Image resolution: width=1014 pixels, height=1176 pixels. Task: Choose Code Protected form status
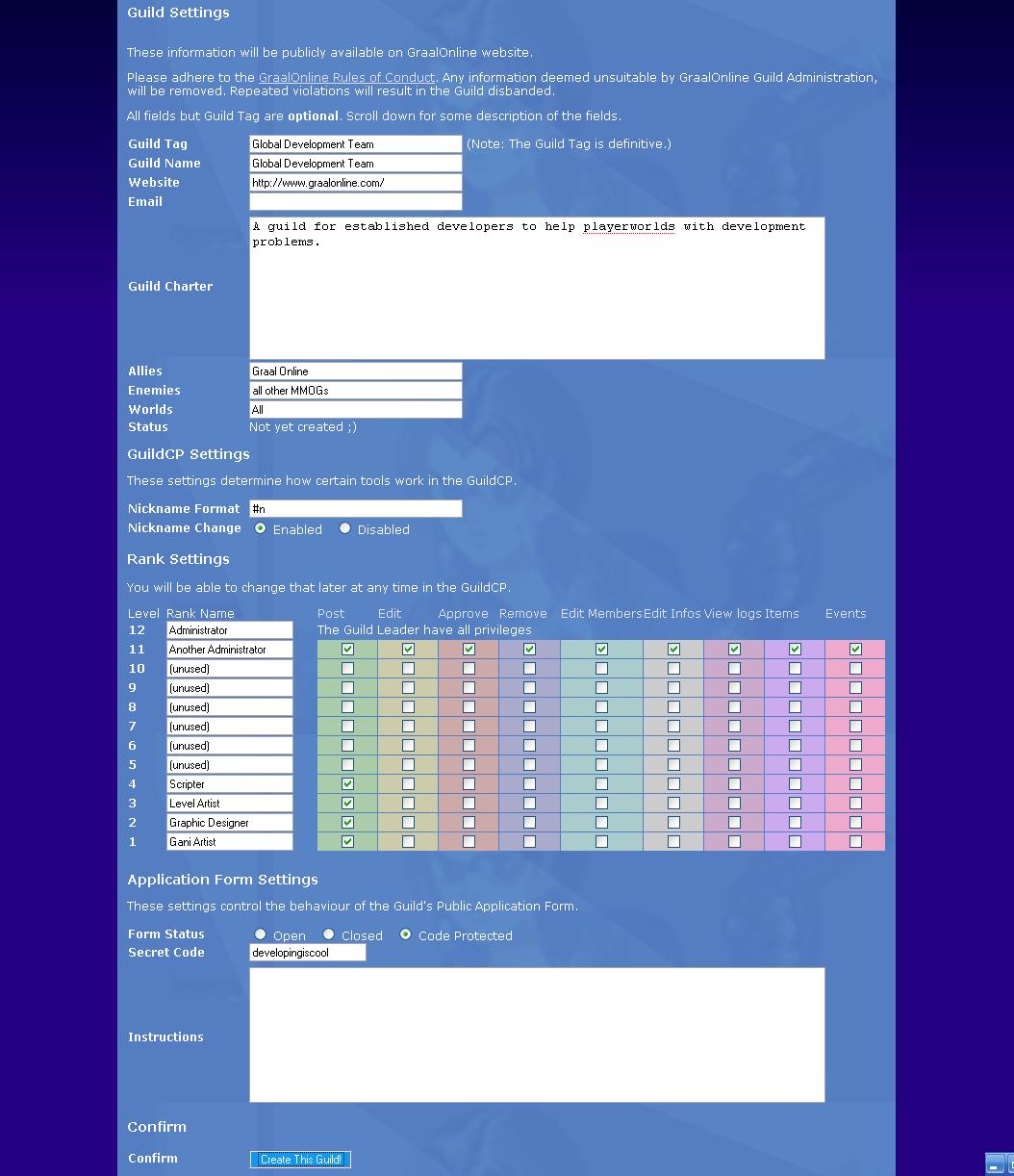pos(406,934)
